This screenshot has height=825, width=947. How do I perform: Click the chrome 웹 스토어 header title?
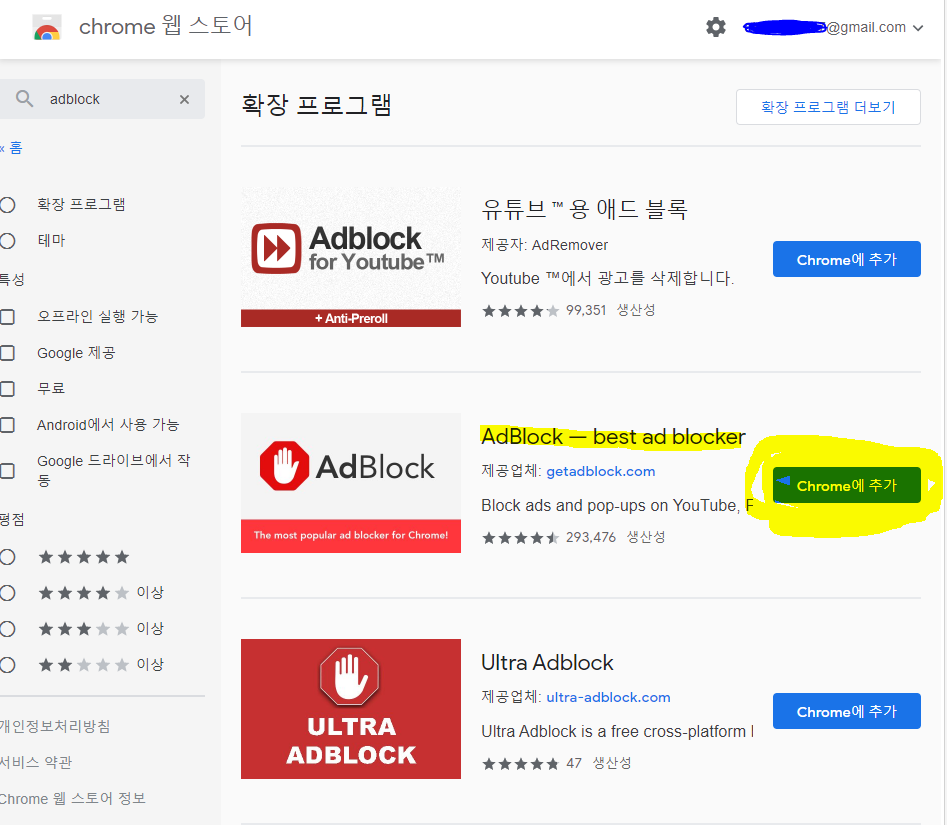166,26
